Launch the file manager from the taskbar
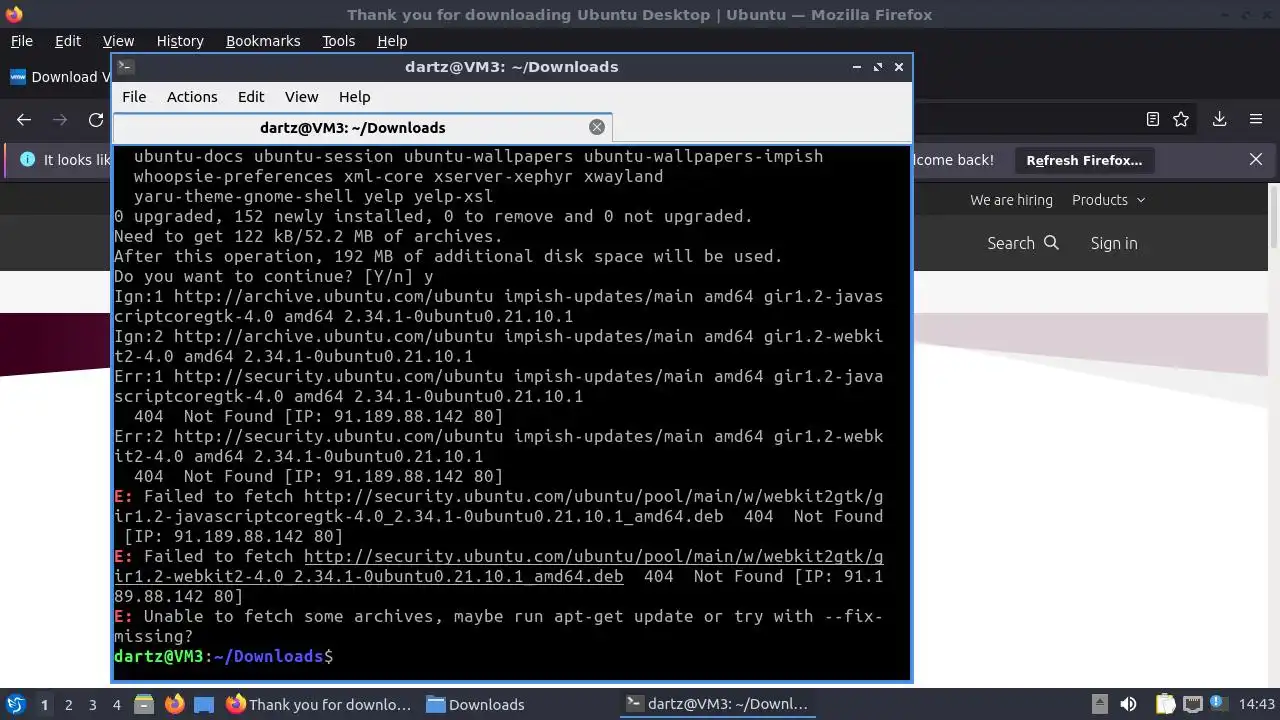Viewport: 1280px width, 720px height. [144, 704]
